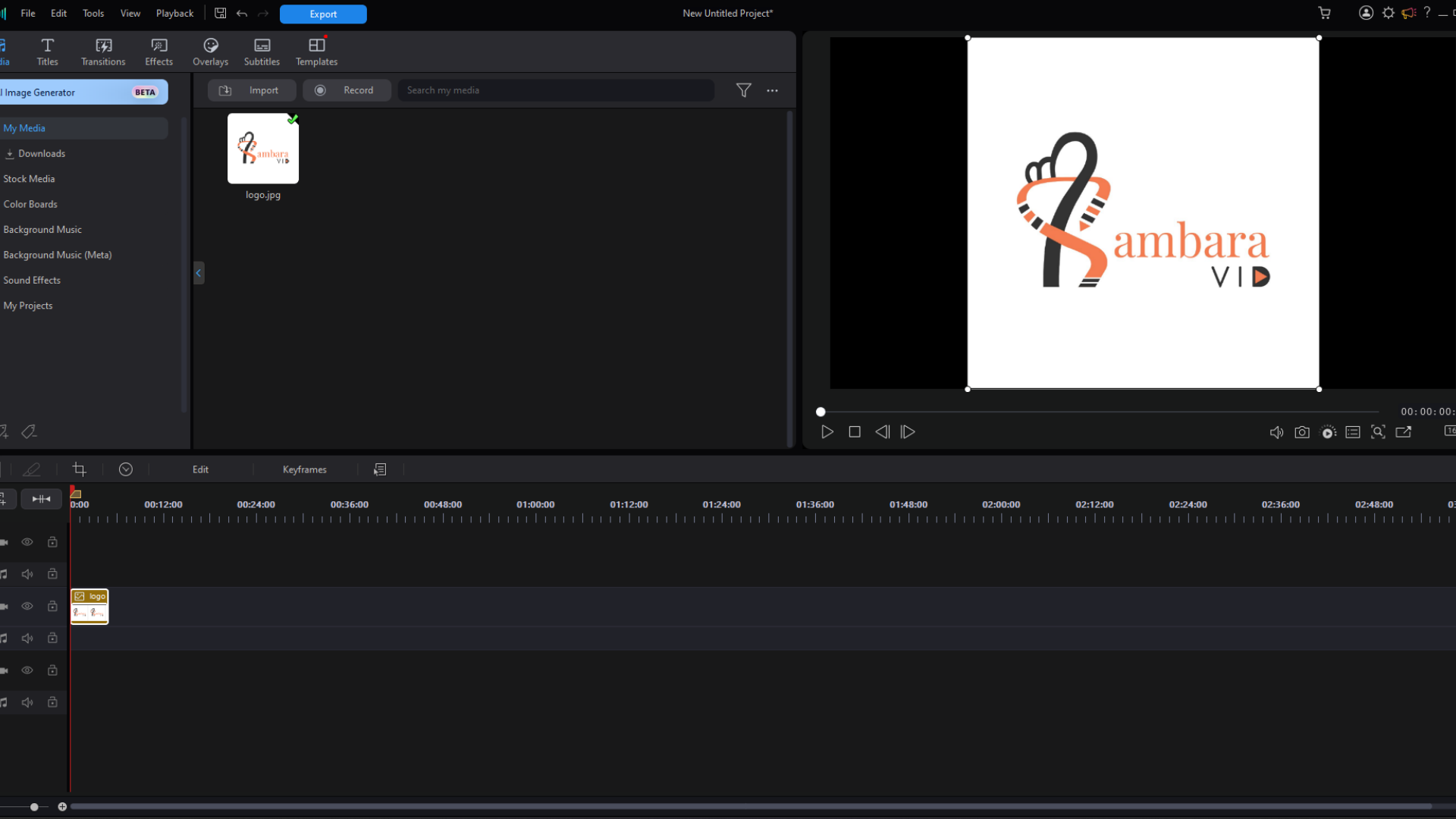Viewport: 1456px width, 819px height.
Task: Click the timeline Edit button
Action: click(x=200, y=469)
